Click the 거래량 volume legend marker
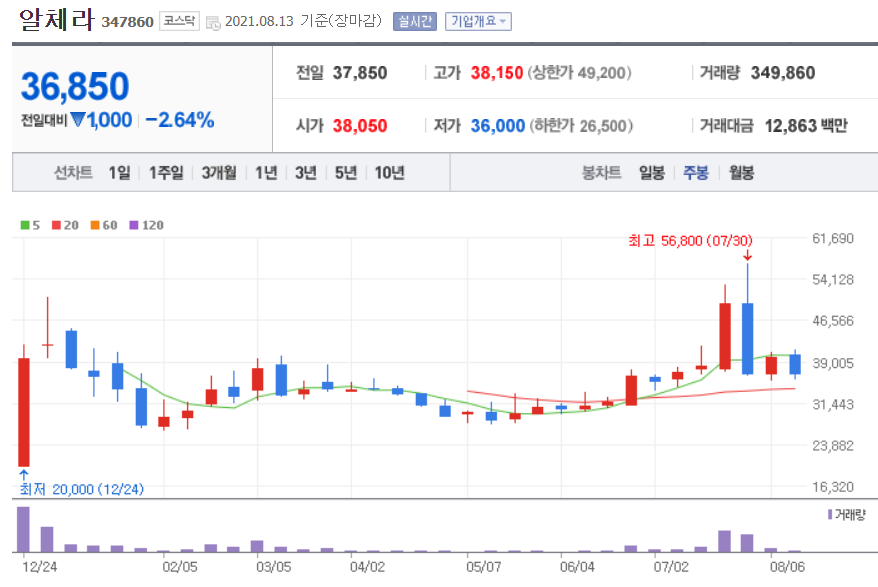The height and width of the screenshot is (587, 878). coord(830,514)
